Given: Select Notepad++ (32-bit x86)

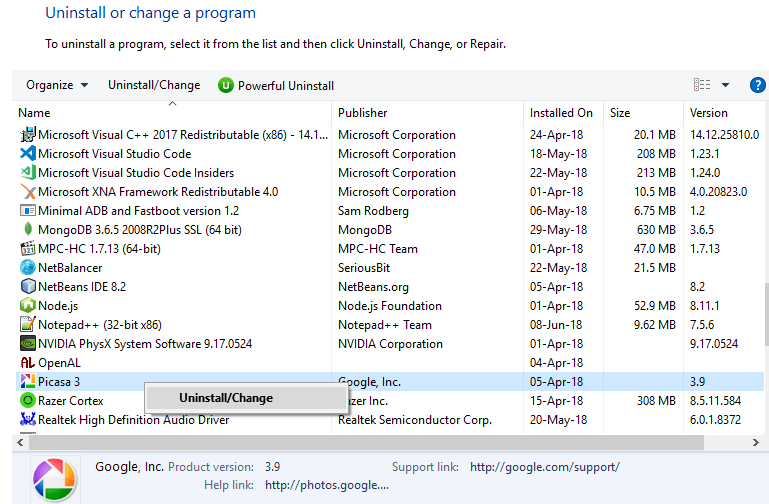Looking at the screenshot, I should (100, 325).
